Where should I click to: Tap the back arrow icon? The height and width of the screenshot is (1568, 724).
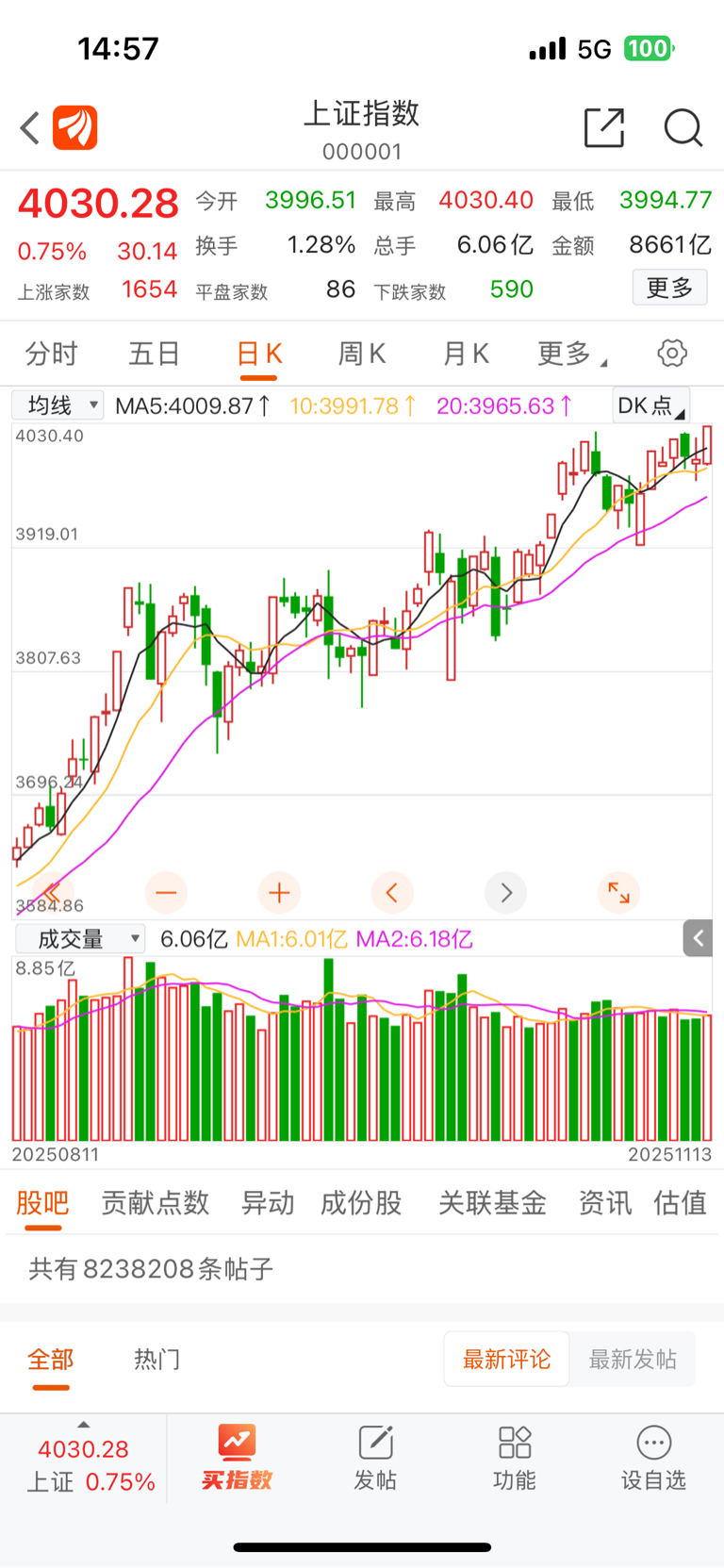(x=30, y=128)
